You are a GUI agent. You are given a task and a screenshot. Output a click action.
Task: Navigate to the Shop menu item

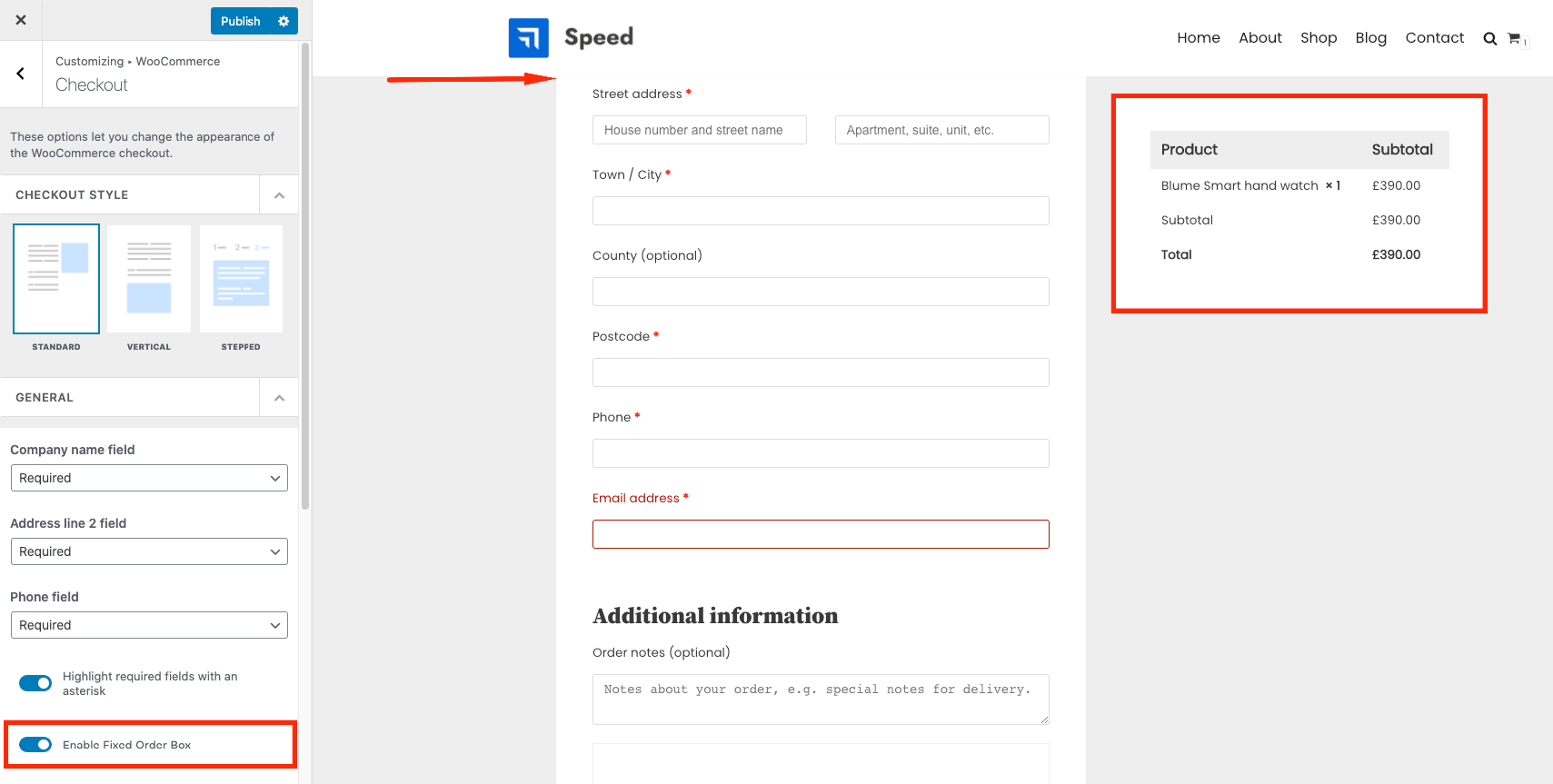pyautogui.click(x=1318, y=38)
